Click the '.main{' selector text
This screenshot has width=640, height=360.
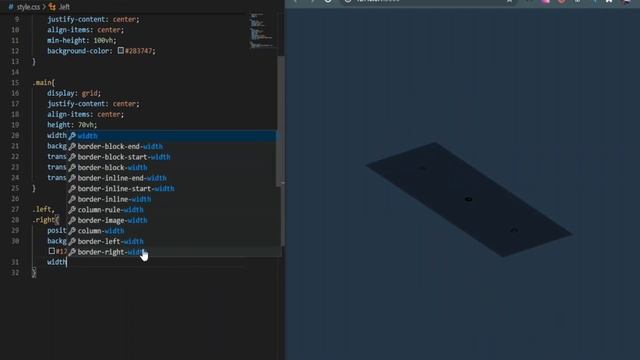click(x=44, y=82)
